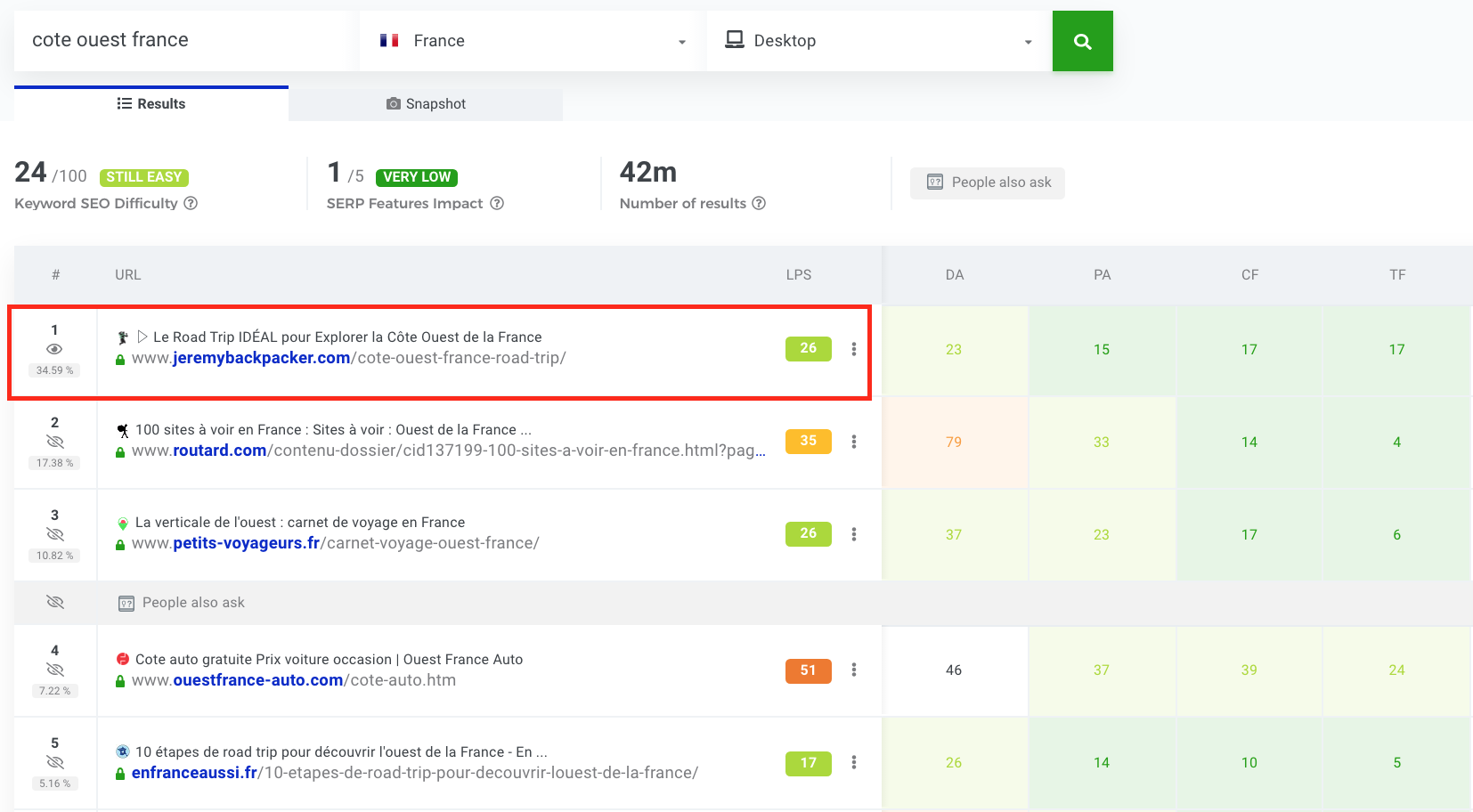This screenshot has width=1473, height=812.
Task: Open the three-dot menu for the ouestfrance-auto.com result
Action: (x=853, y=670)
